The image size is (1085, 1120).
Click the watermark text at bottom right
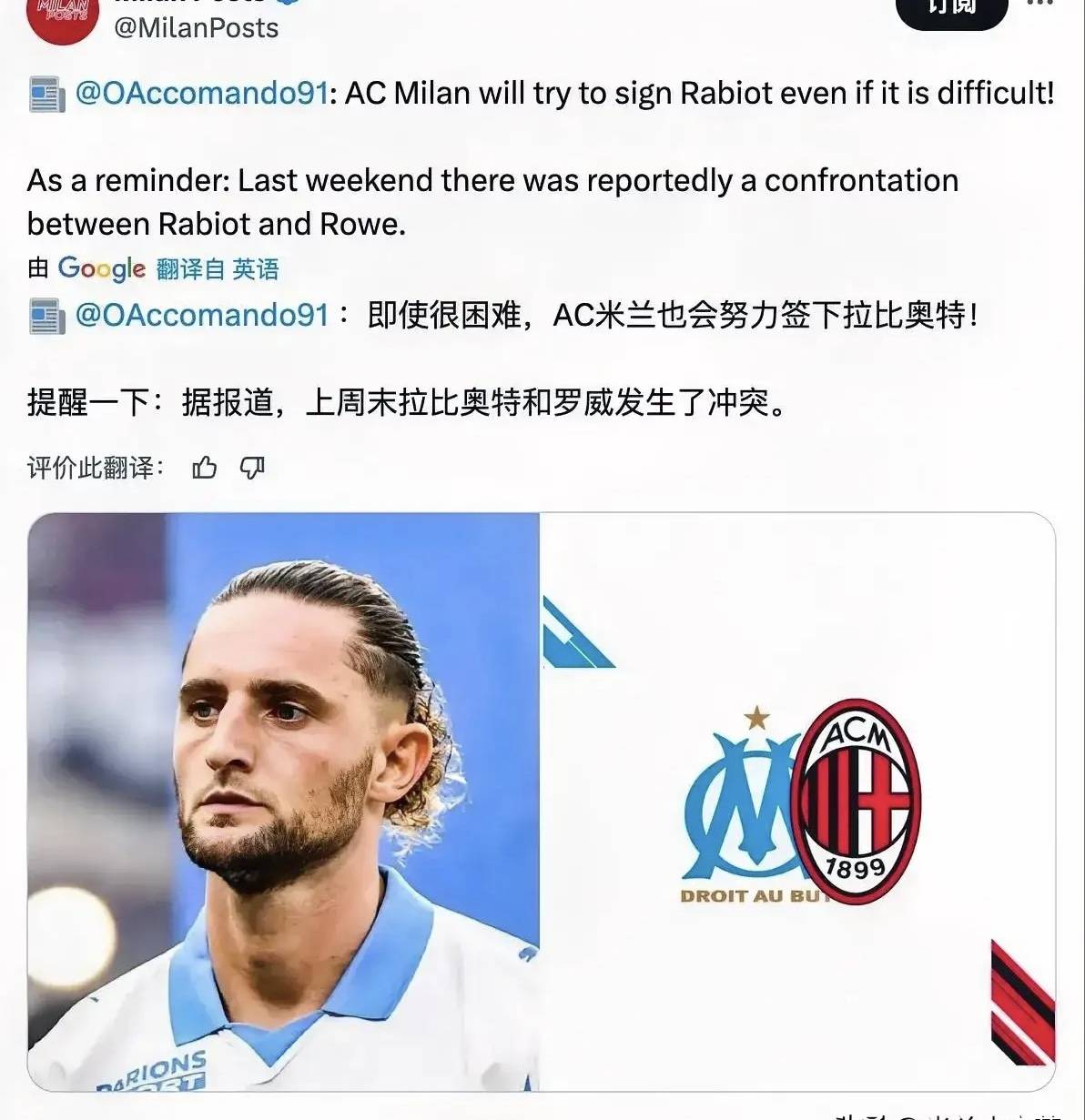click(947, 1115)
